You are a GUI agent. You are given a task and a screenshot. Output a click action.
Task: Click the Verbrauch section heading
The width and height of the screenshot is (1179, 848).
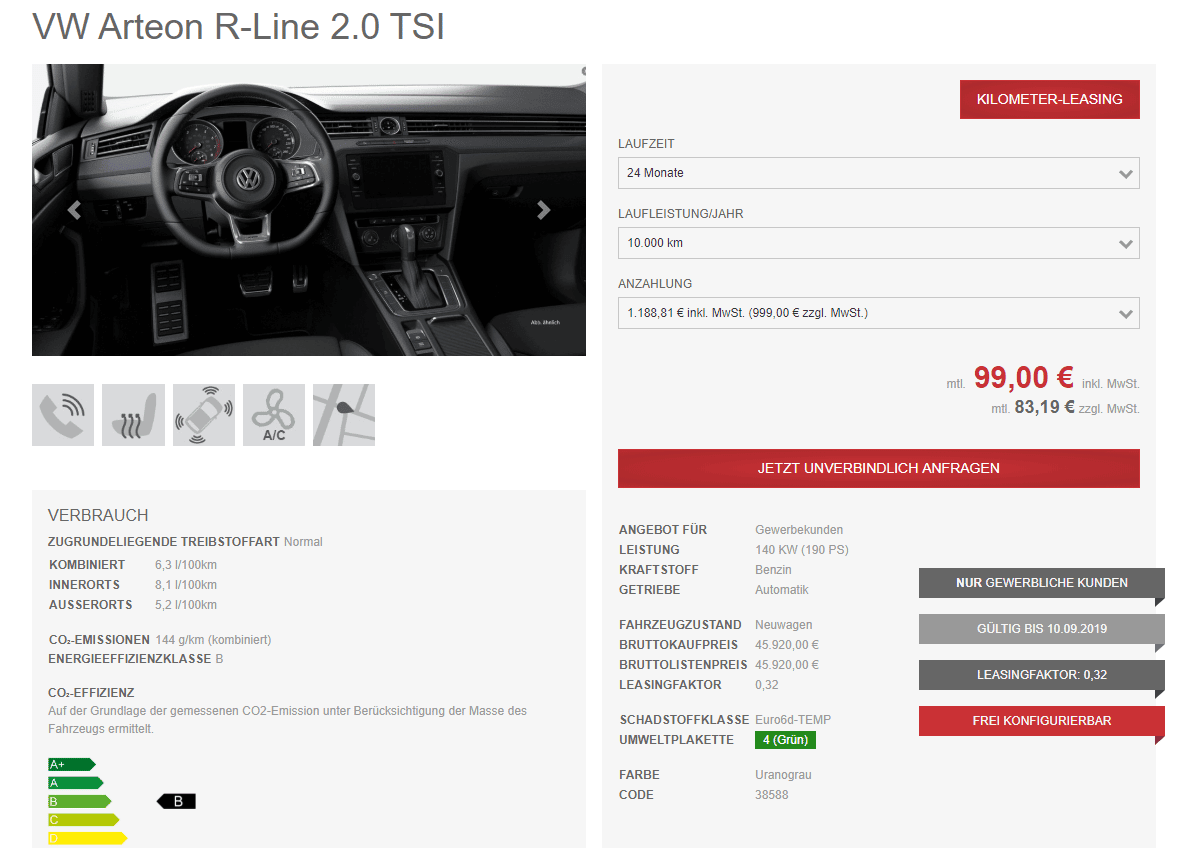coord(98,516)
